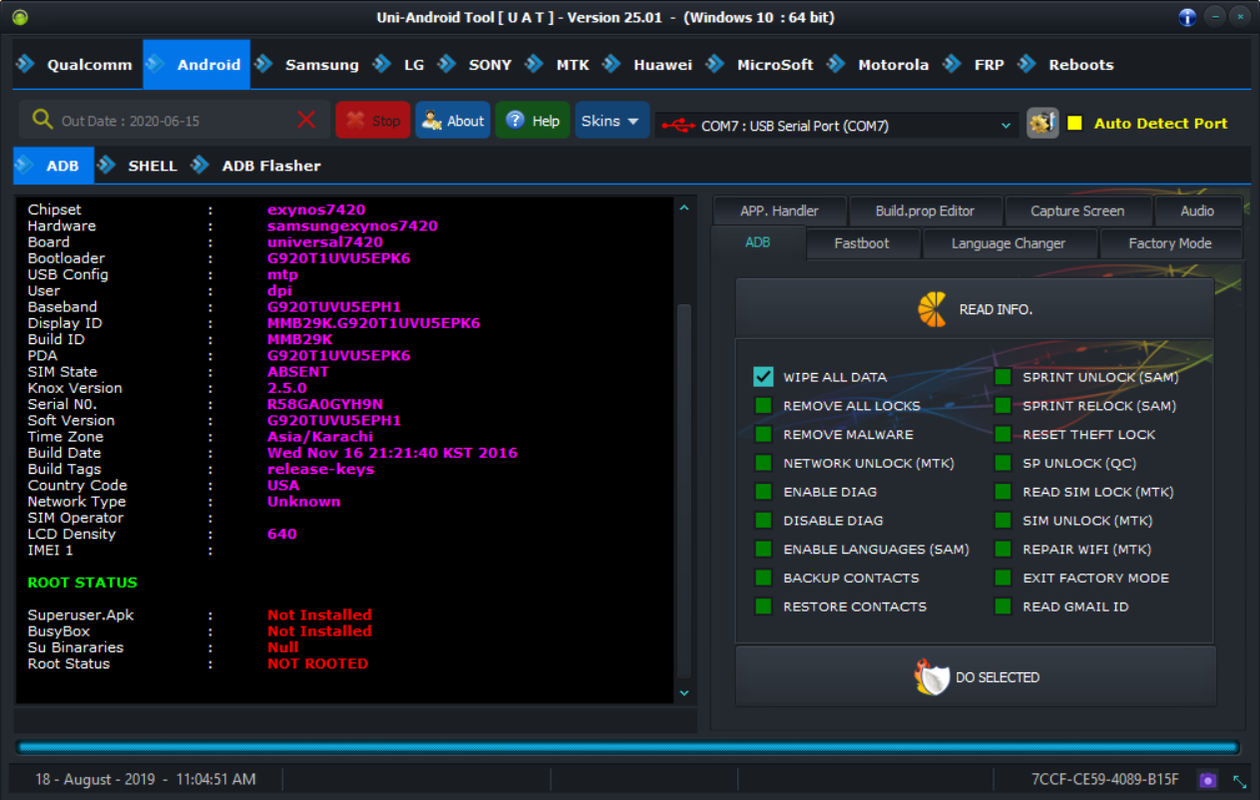Click the port settings gear icon
Screen dimensions: 1260x800
click(1042, 123)
